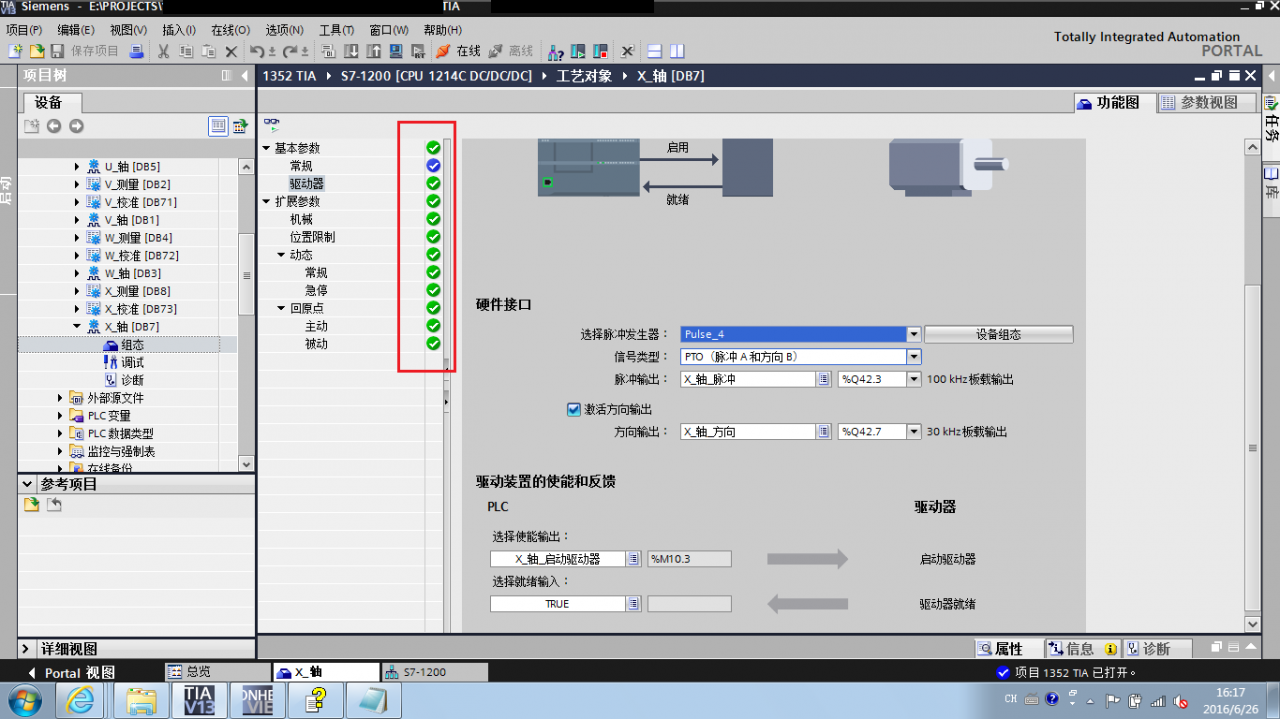
Task: Expand 详细视图 panel
Action: click(x=27, y=648)
